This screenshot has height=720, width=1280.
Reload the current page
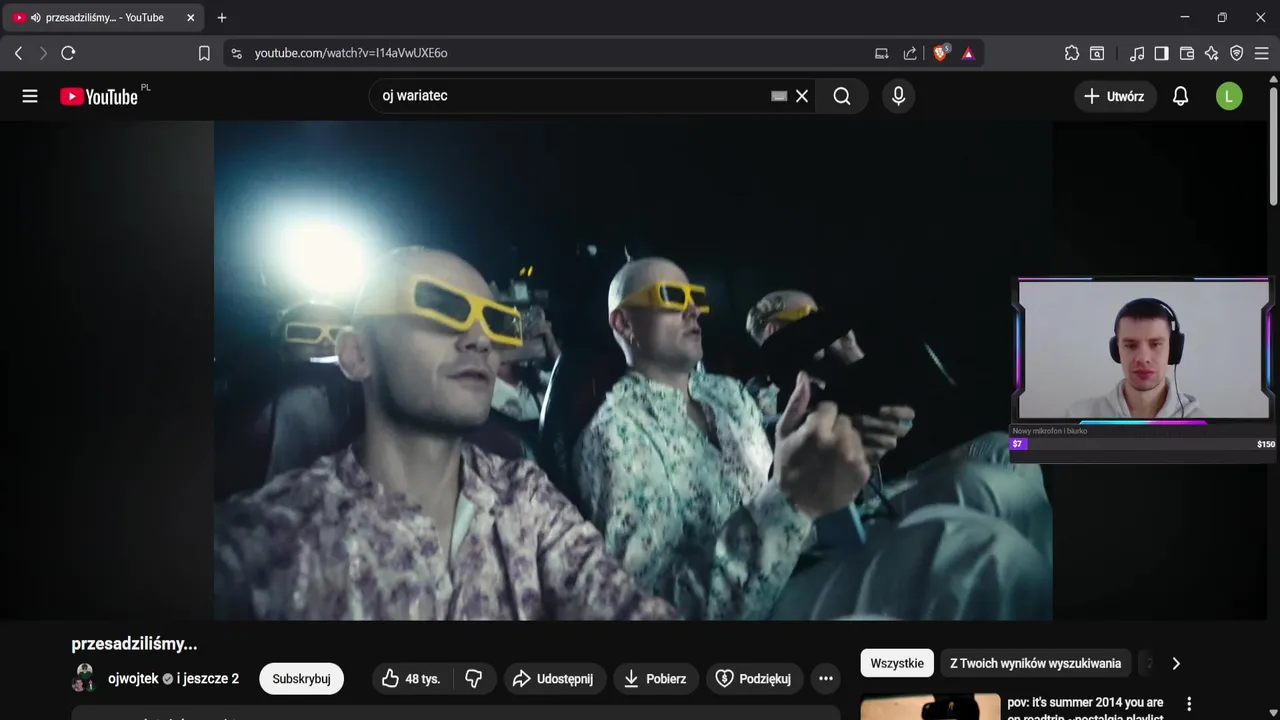[68, 53]
